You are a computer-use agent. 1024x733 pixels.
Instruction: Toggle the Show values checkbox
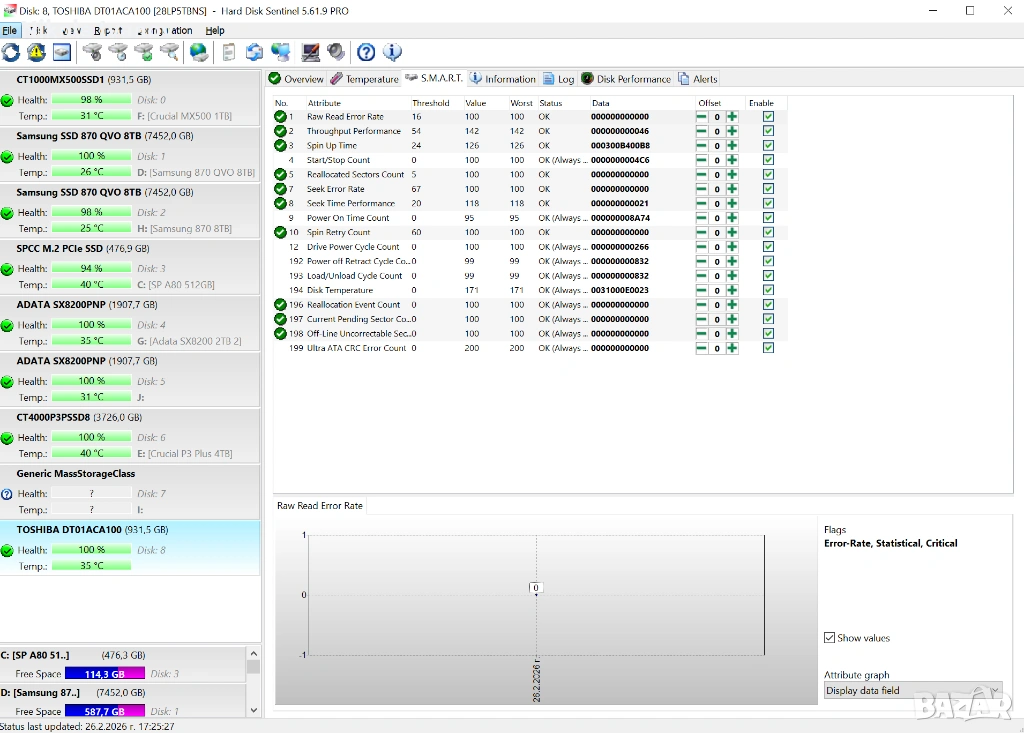tap(830, 638)
